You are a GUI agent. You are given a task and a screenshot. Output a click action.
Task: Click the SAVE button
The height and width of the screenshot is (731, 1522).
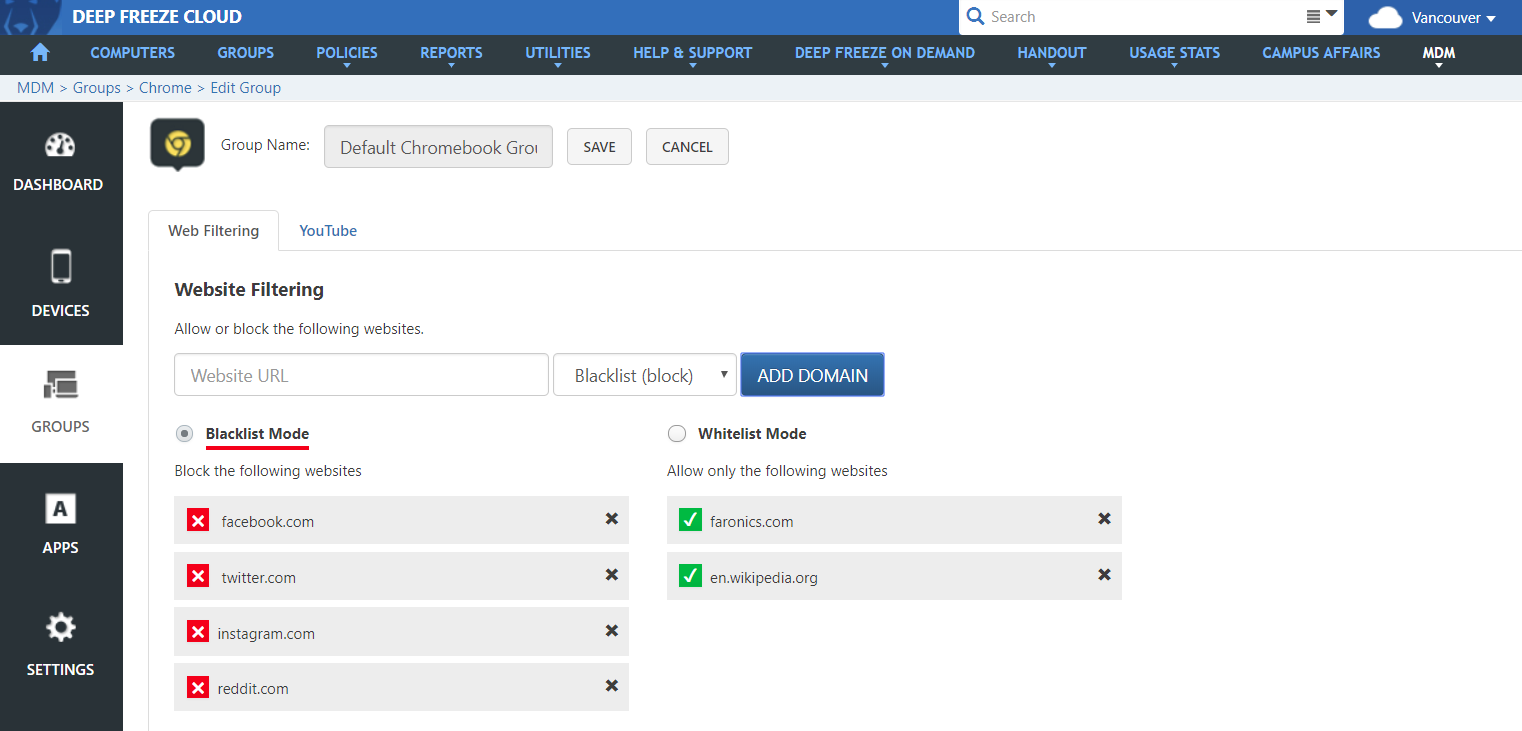pyautogui.click(x=599, y=146)
